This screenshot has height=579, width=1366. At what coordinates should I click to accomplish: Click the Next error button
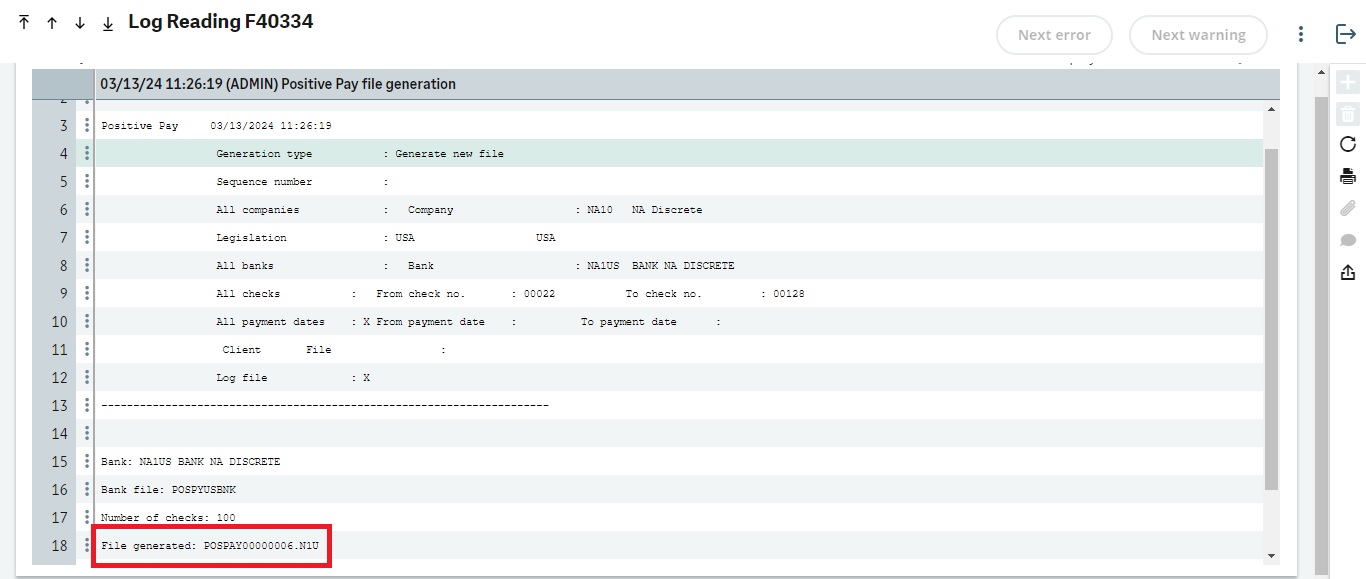pyautogui.click(x=1054, y=34)
